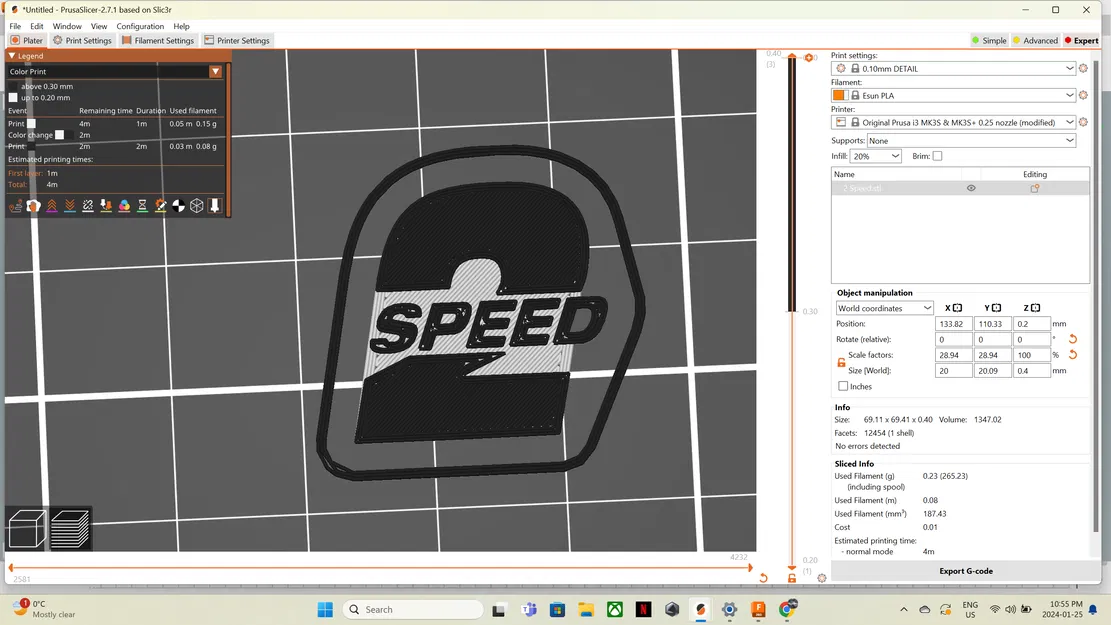Viewport: 1111px width, 625px height.
Task: Select Expert mode
Action: coord(1081,40)
